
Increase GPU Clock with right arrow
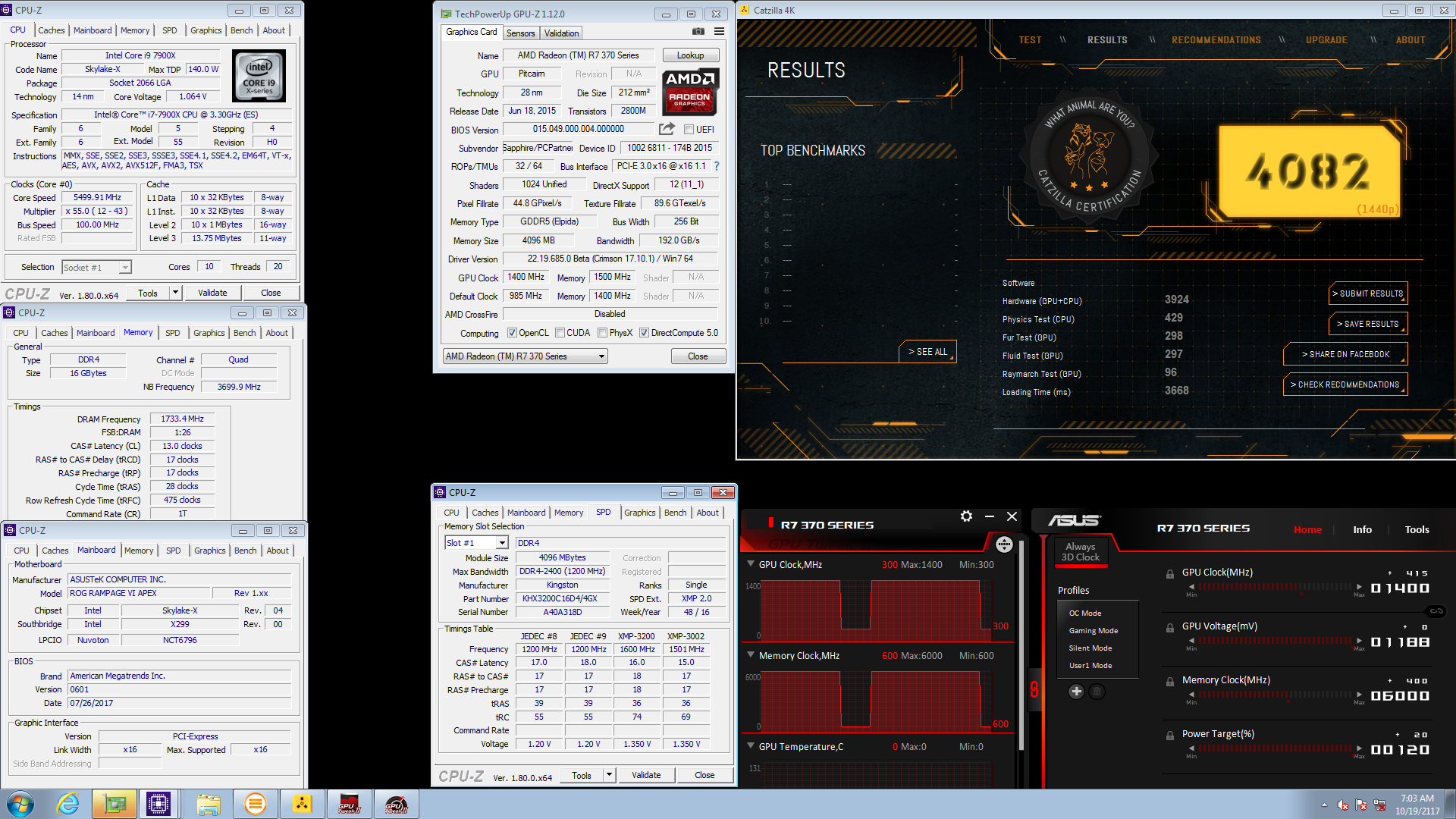click(x=1359, y=587)
